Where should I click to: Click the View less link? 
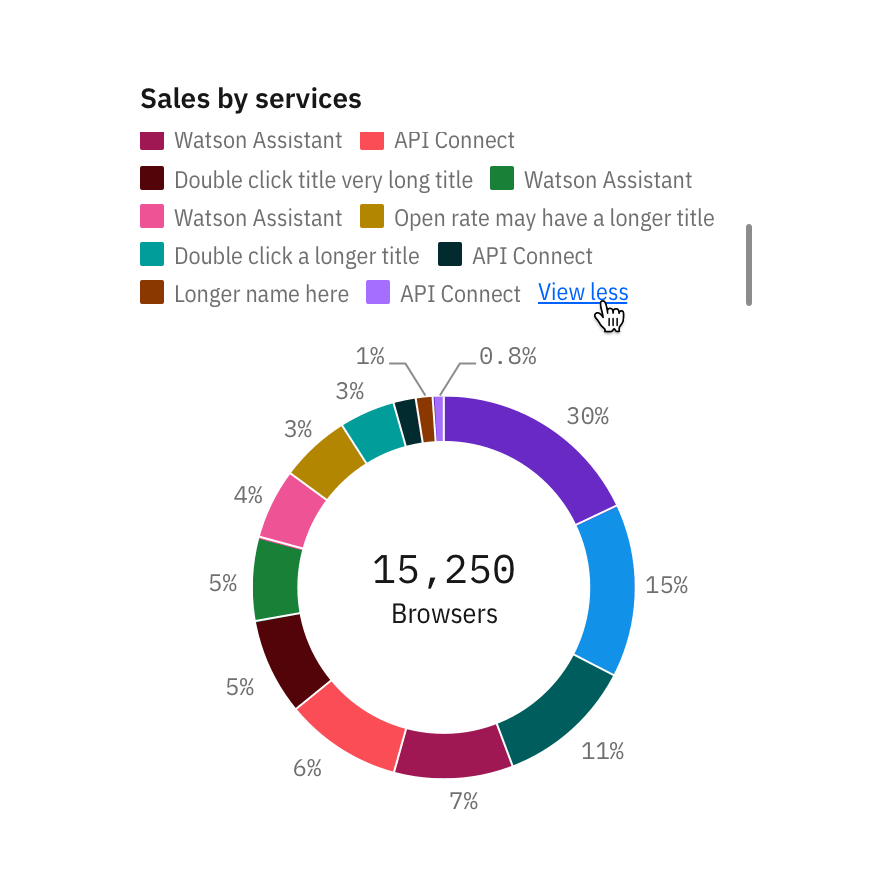point(582,293)
